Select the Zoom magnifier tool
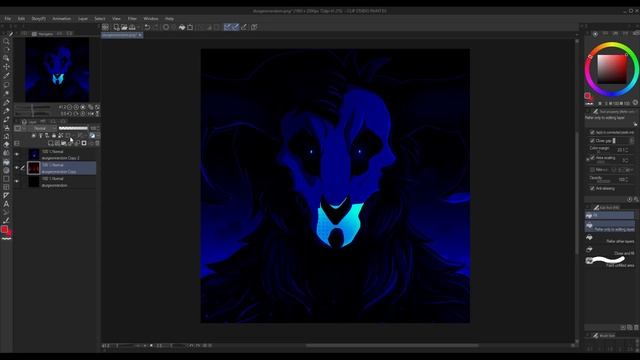640x360 pixels. pos(6,41)
